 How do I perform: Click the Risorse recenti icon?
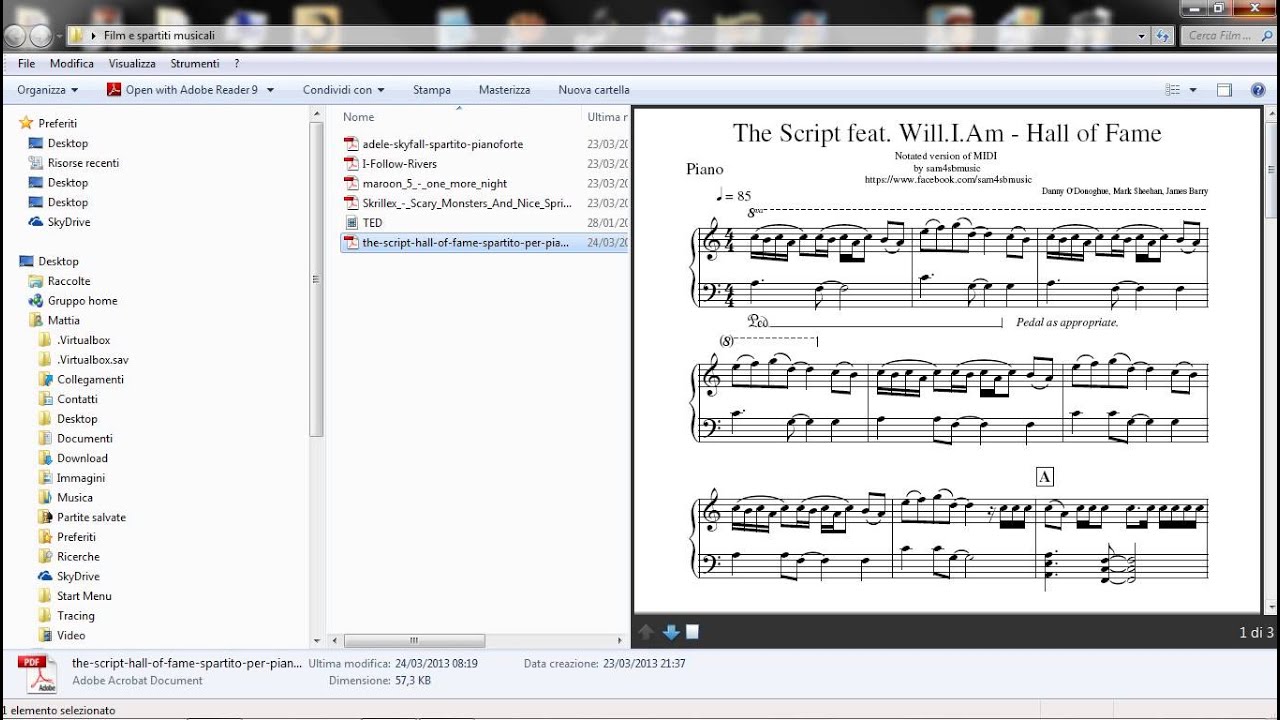tap(36, 163)
